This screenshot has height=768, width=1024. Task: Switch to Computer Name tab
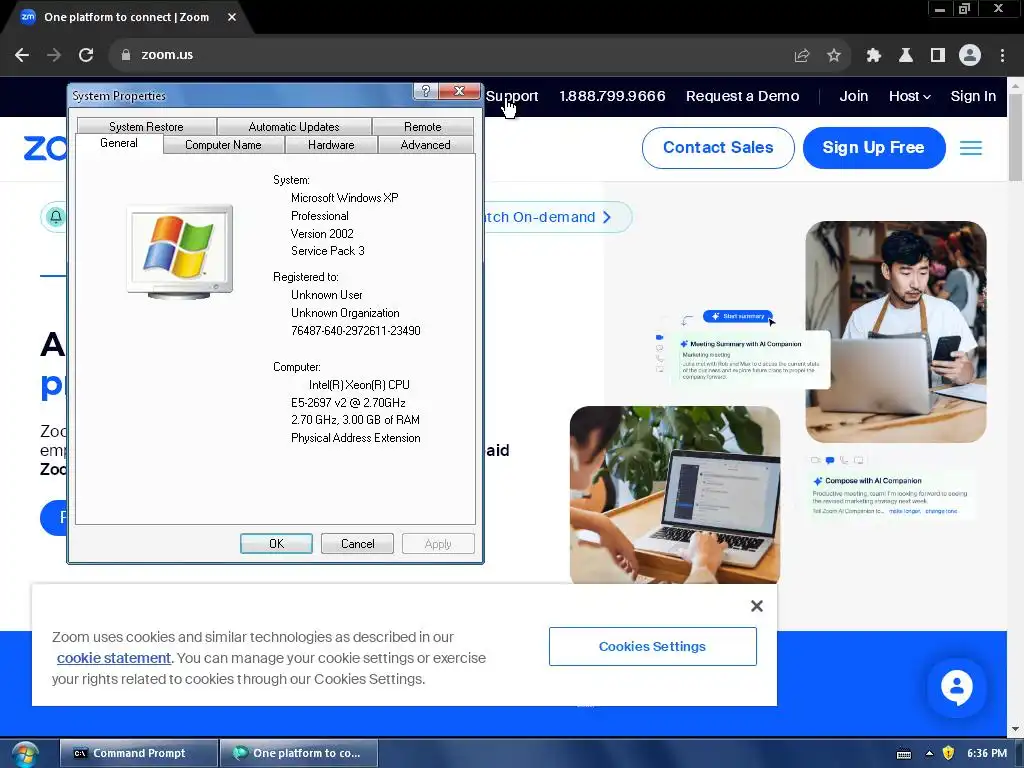pos(223,145)
